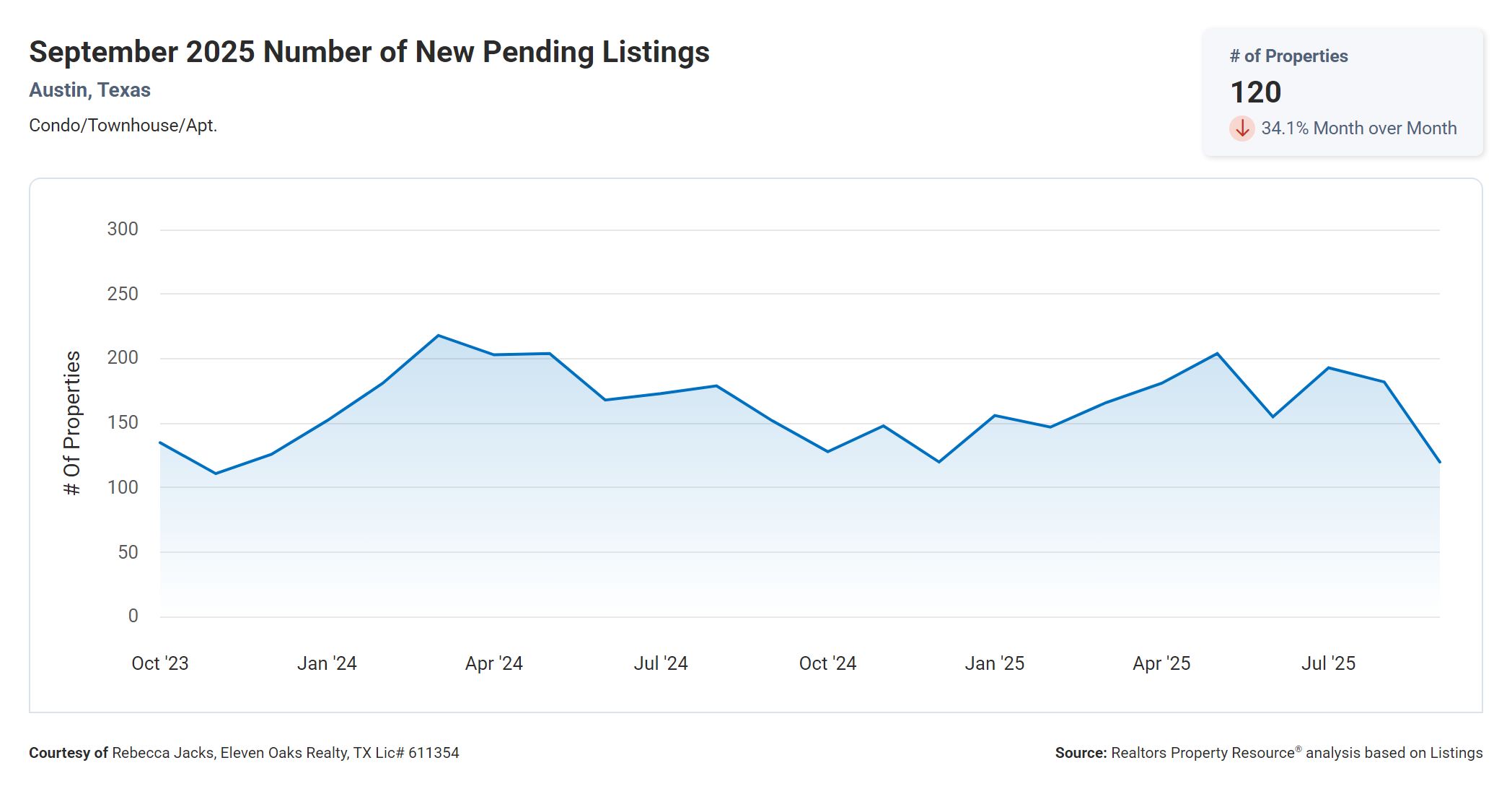Click the "Apr '25" x-axis label

[1161, 663]
